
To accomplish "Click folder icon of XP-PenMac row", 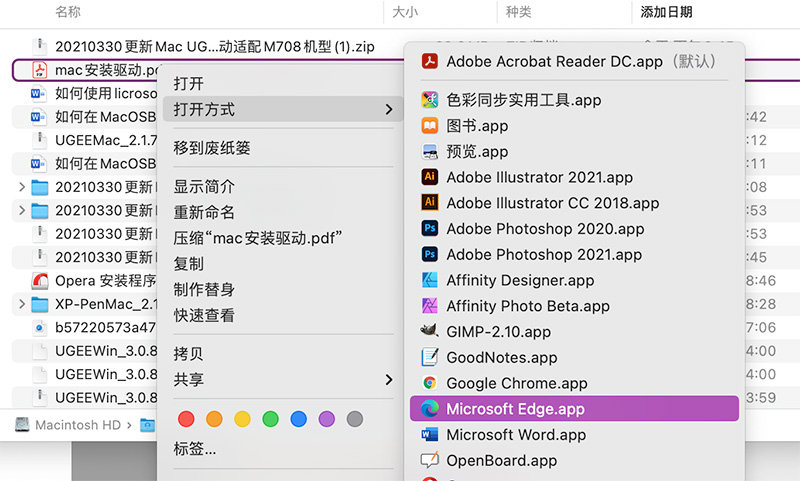I will [39, 305].
